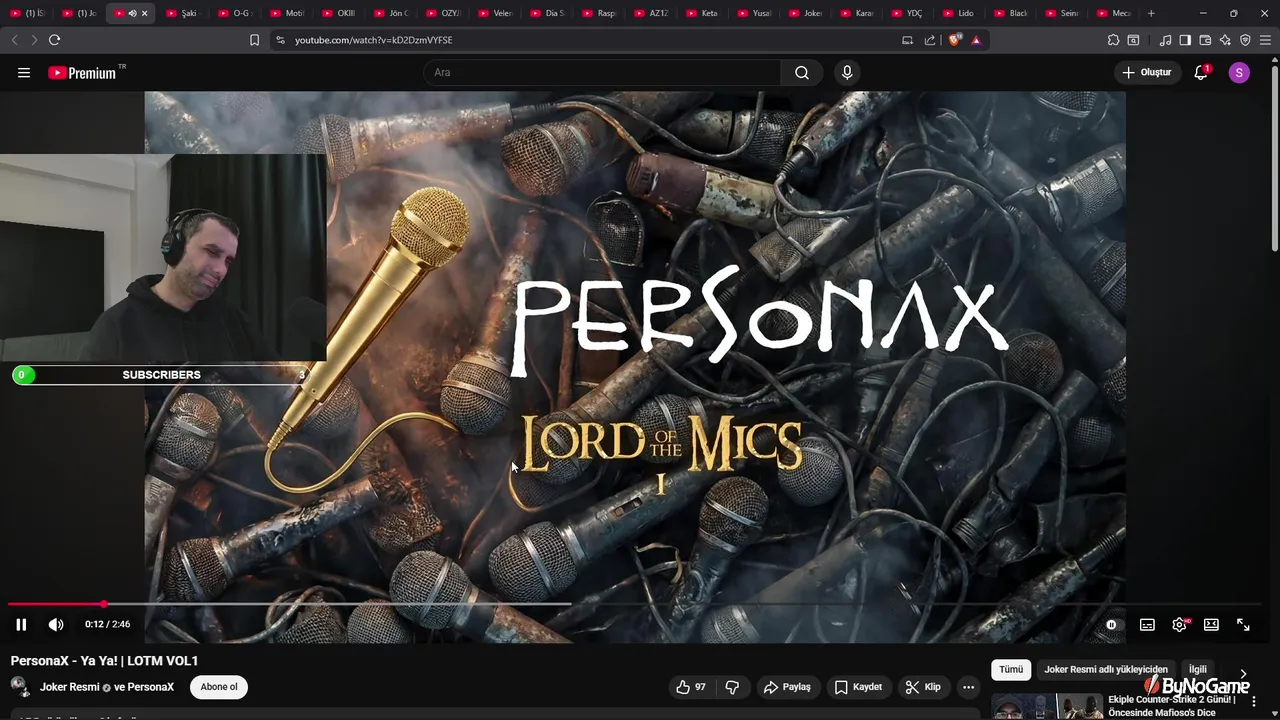Open the notifications bell
The width and height of the screenshot is (1280, 720).
coord(1201,72)
